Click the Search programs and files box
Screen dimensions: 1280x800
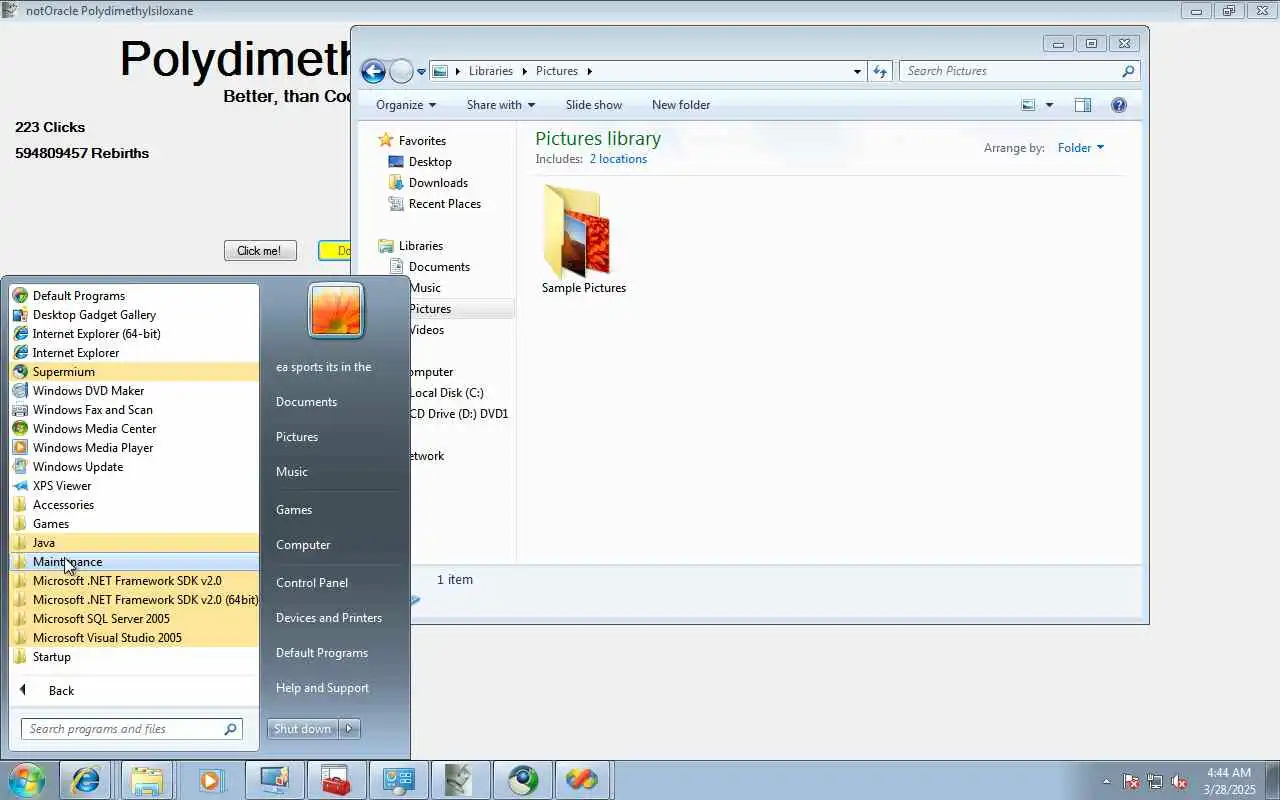131,729
